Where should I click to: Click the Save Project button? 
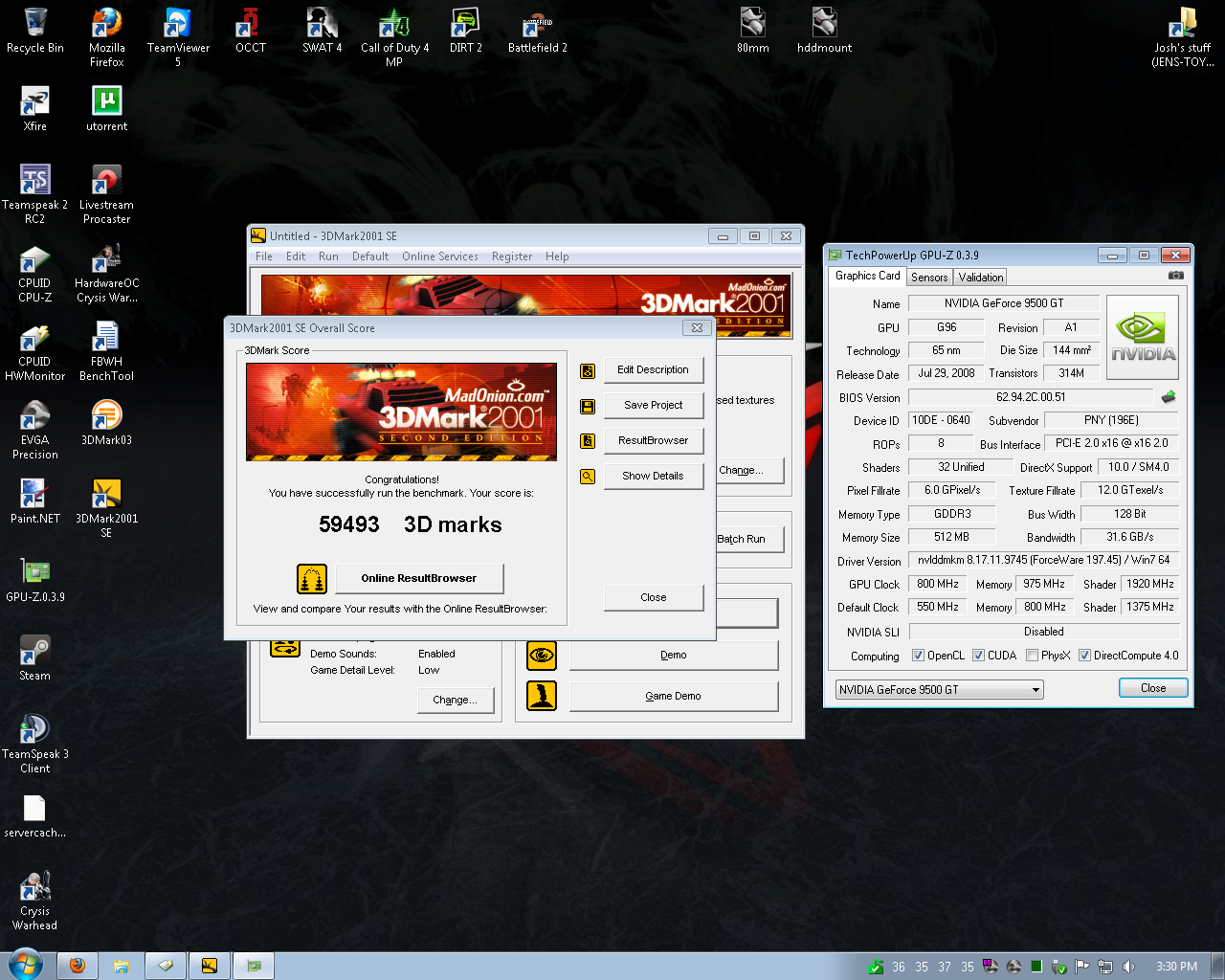[654, 405]
